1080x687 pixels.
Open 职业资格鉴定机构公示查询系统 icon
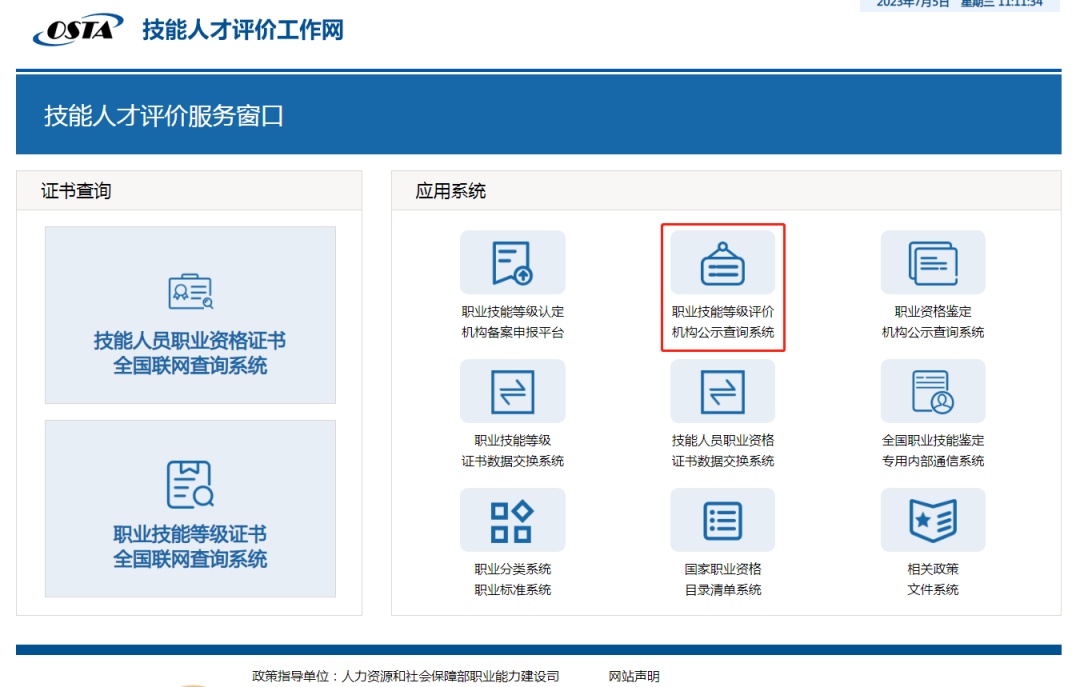point(932,262)
